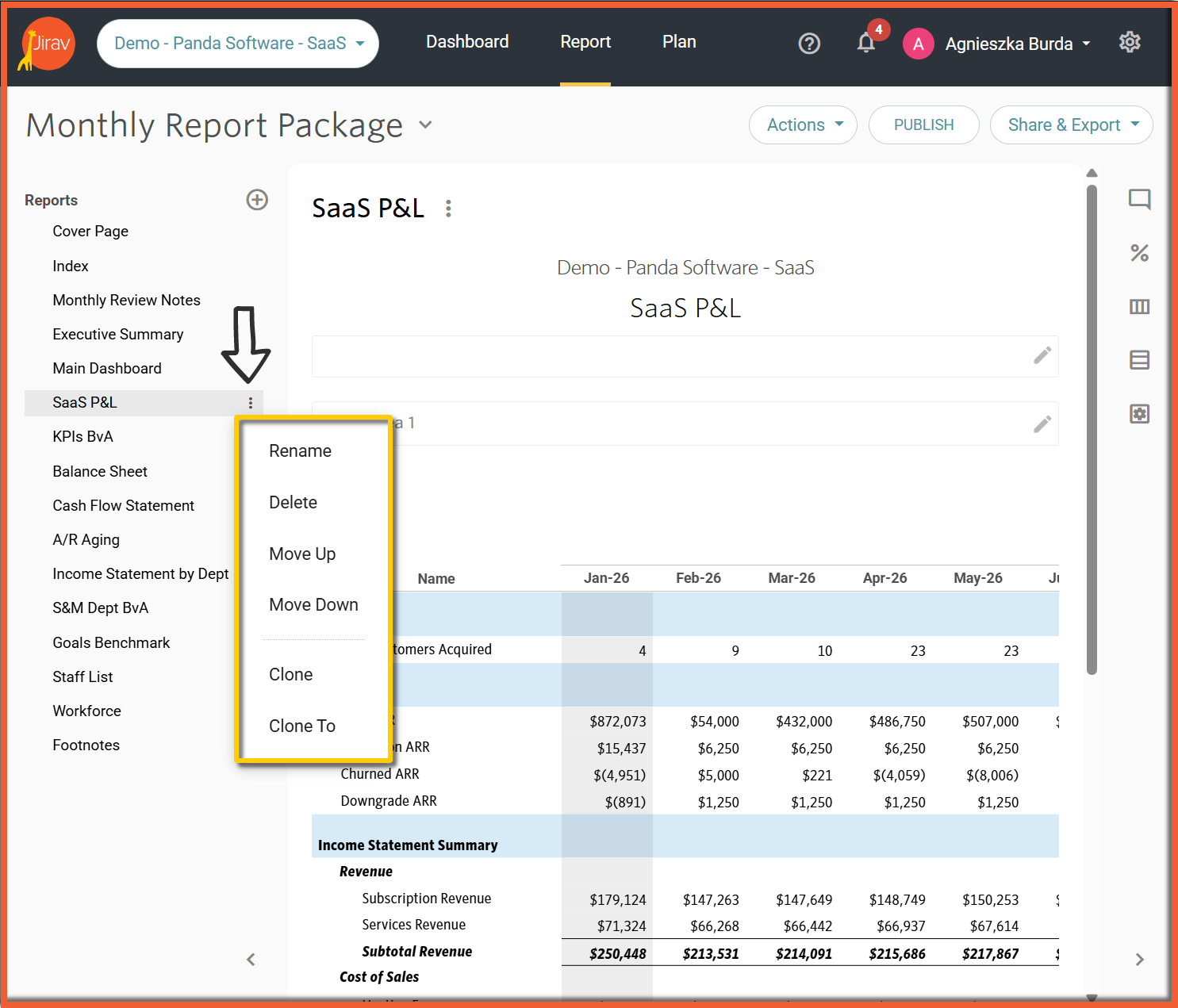Open the comments panel icon
1178x1008 pixels.
(1139, 199)
